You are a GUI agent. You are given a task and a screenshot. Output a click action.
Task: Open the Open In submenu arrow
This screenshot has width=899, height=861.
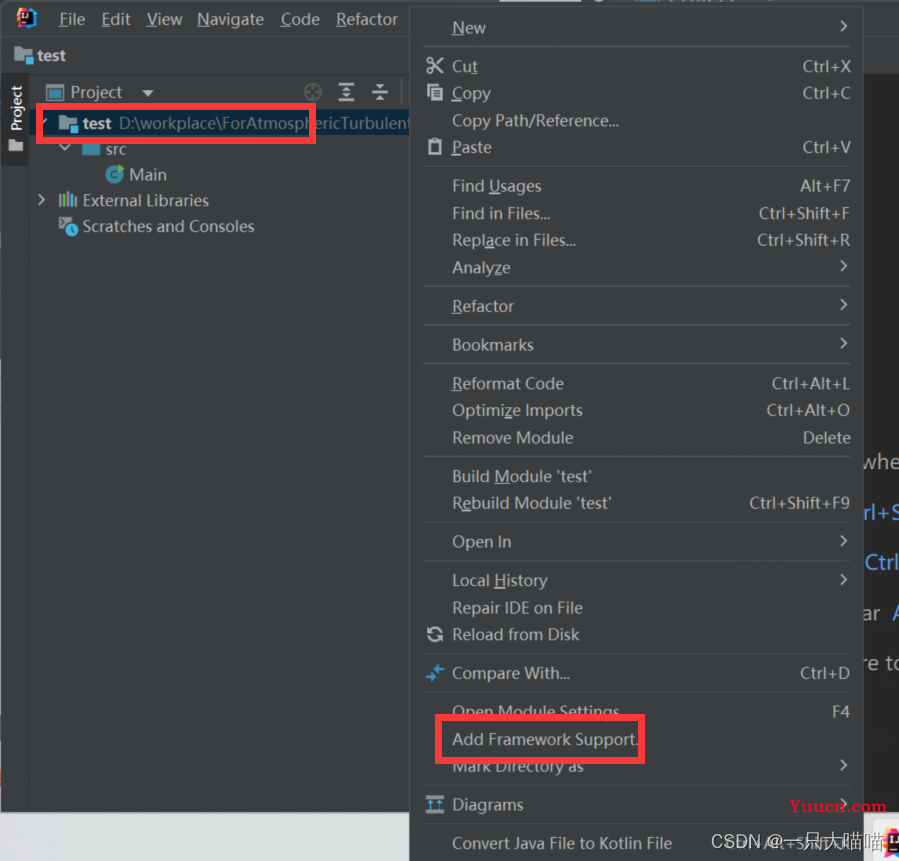[843, 541]
